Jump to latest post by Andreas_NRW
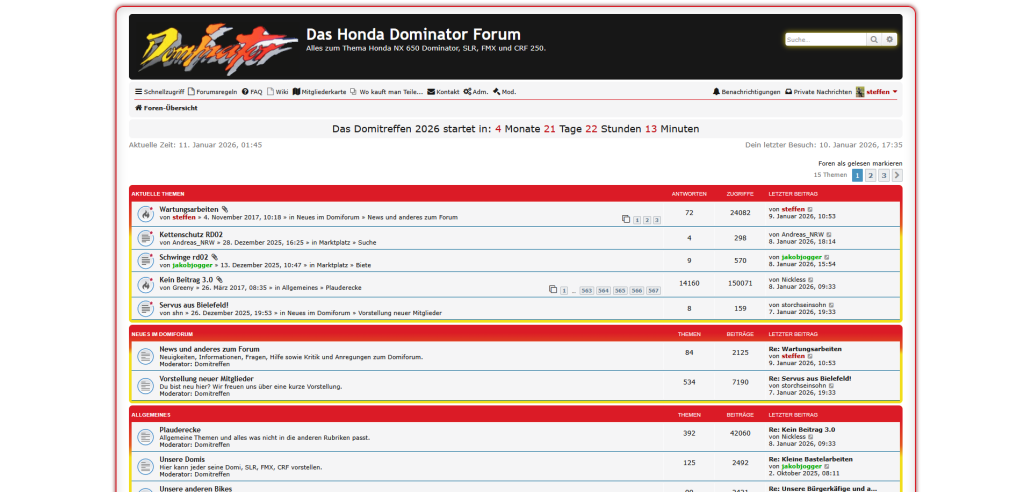This screenshot has height=492, width=1024. (829, 234)
